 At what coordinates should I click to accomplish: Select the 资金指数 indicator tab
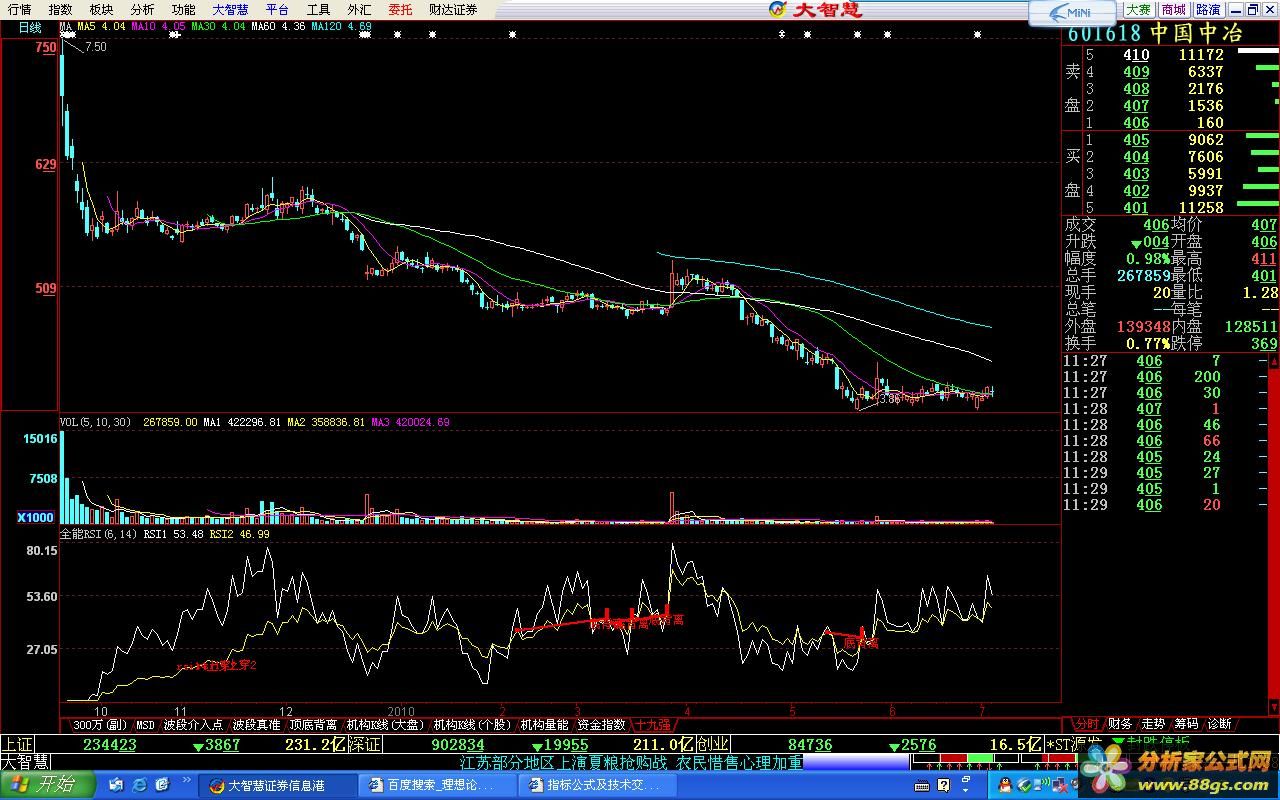pos(602,725)
